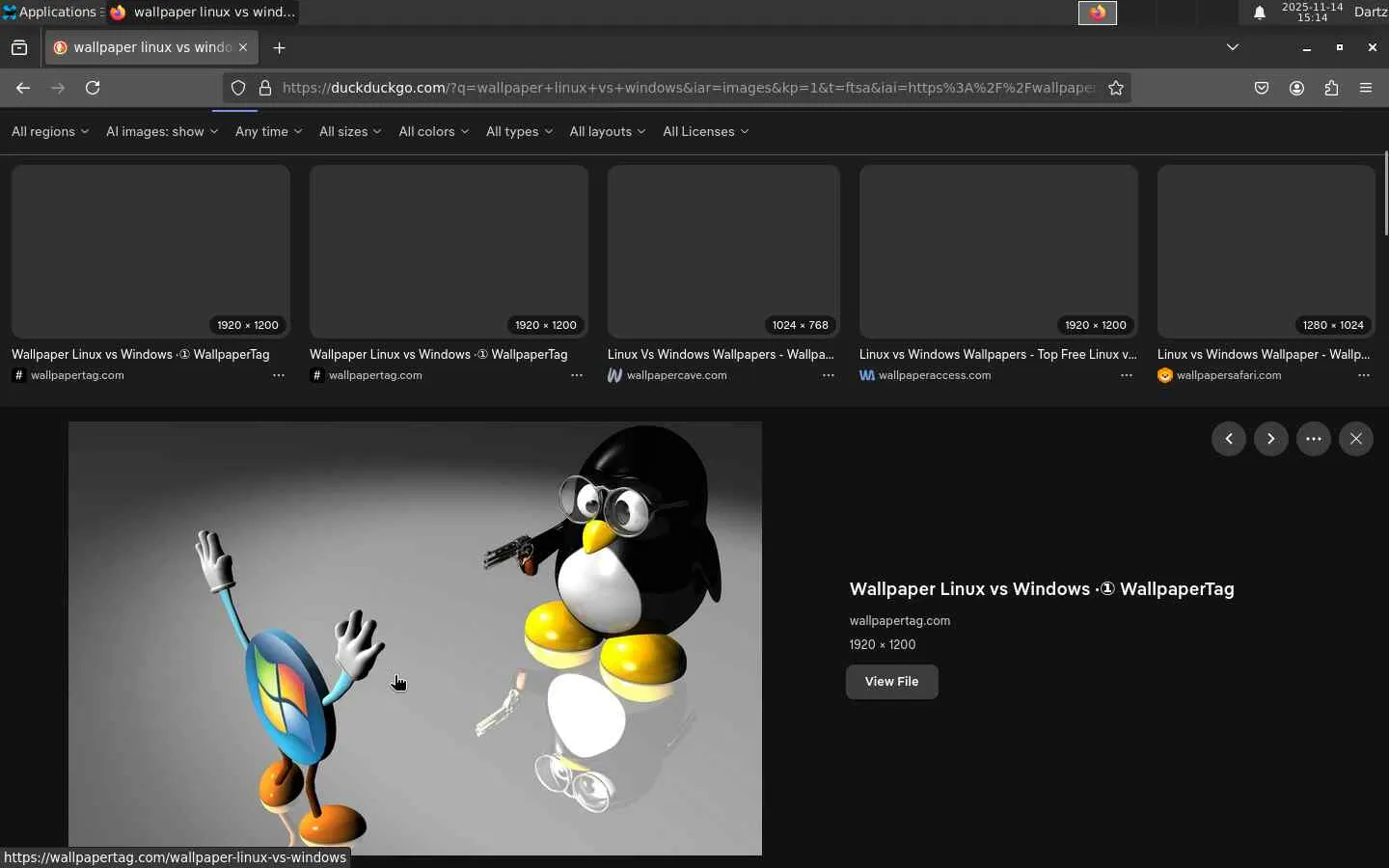Open a new browser tab
Image resolution: width=1389 pixels, height=868 pixels.
coord(280,47)
